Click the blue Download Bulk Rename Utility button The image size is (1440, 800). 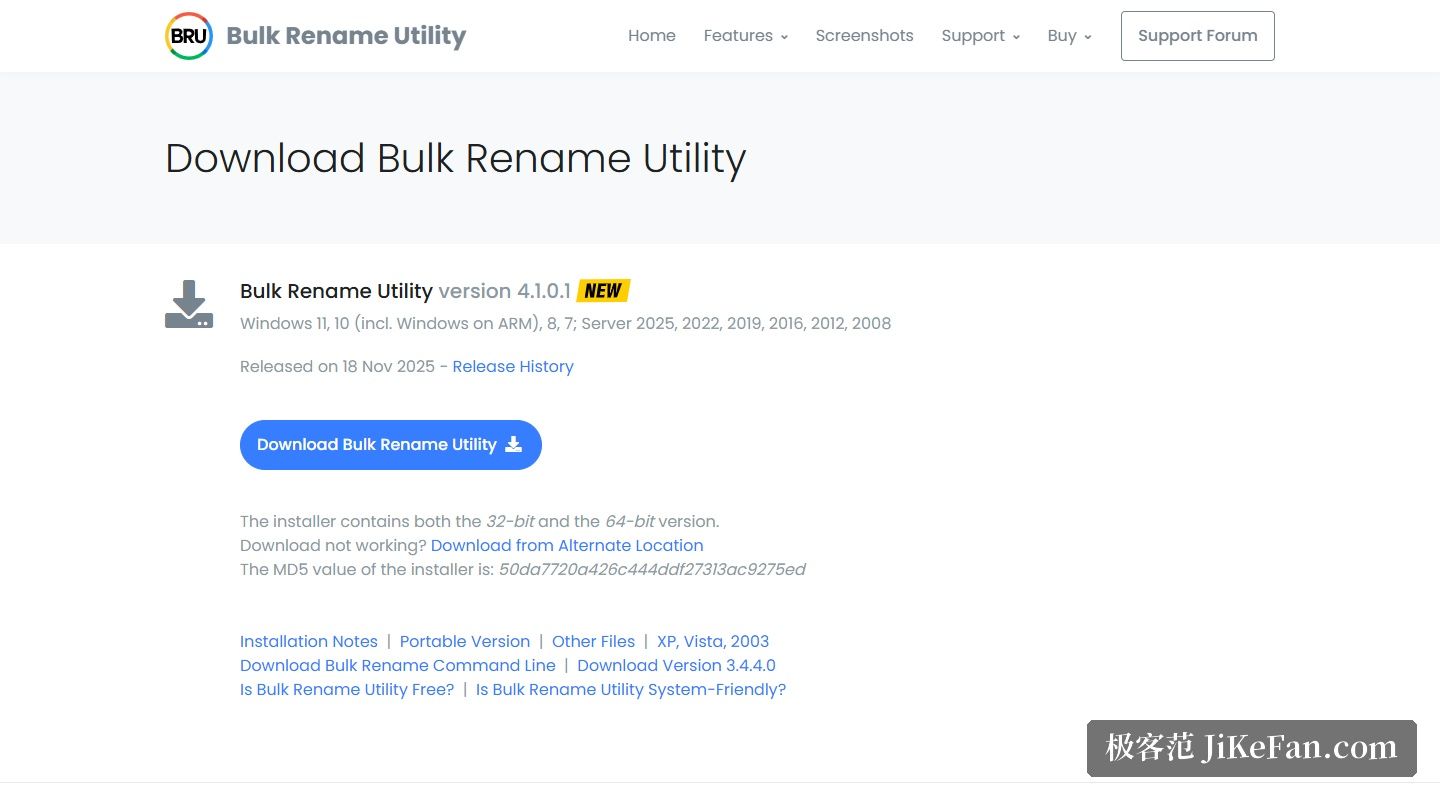[391, 445]
